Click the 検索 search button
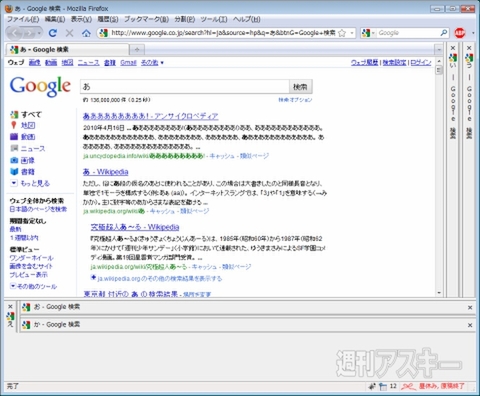 [x=300, y=87]
